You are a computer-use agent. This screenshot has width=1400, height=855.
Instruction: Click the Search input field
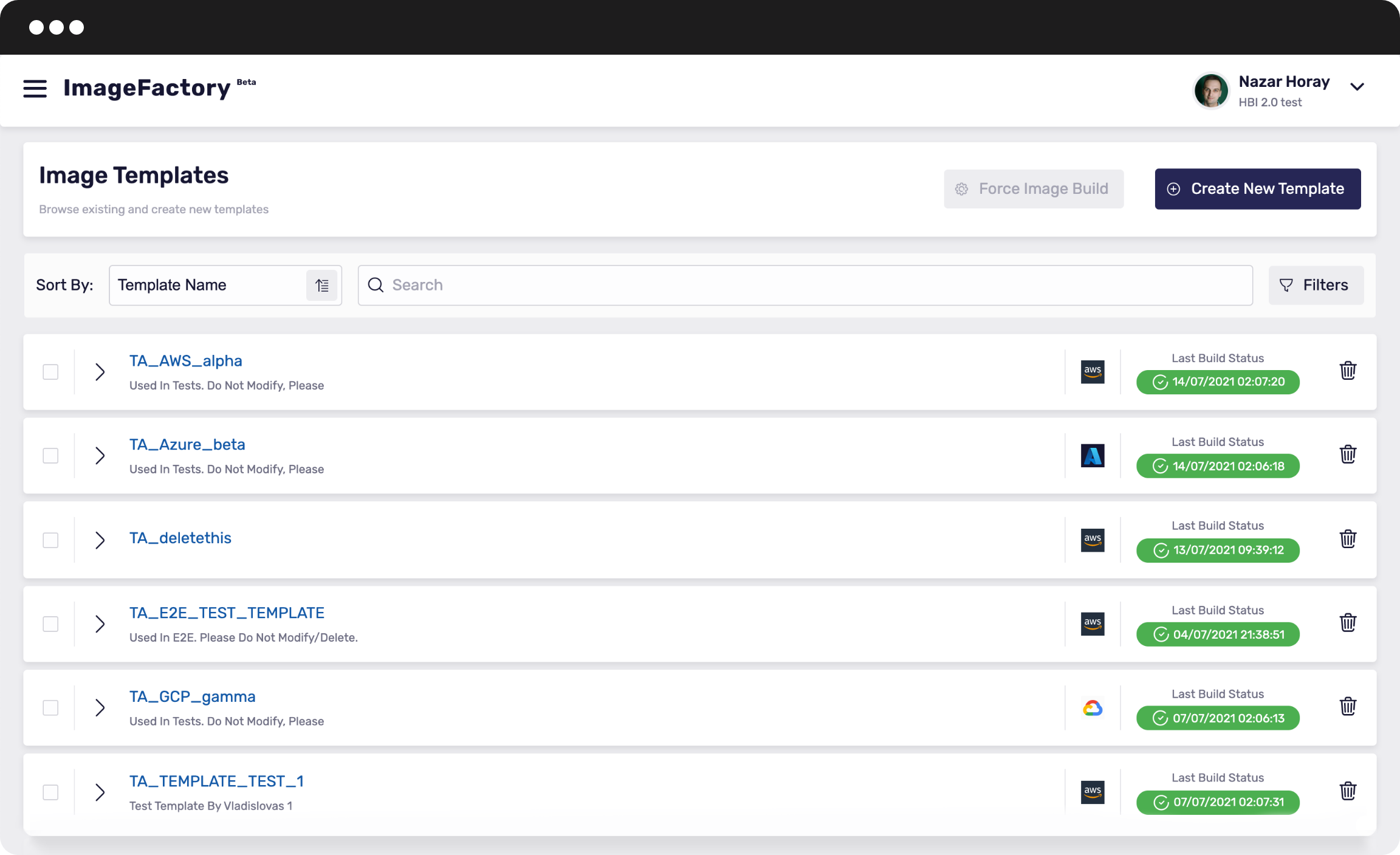pos(805,285)
